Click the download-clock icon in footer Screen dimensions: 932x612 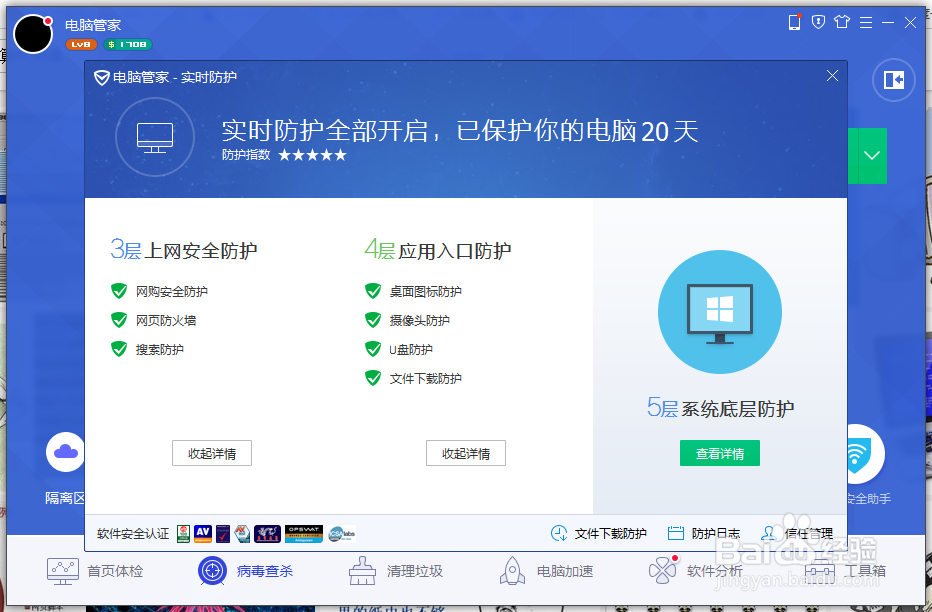coord(559,534)
